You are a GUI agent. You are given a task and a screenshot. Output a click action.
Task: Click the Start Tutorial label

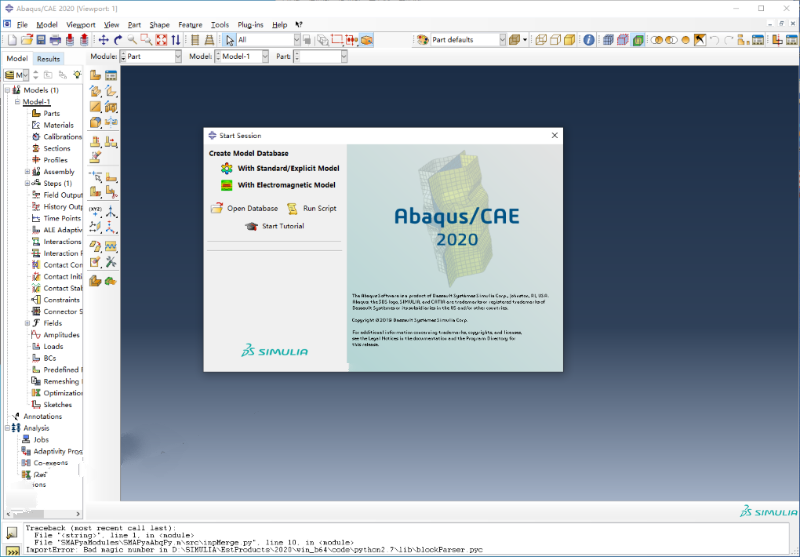click(283, 226)
